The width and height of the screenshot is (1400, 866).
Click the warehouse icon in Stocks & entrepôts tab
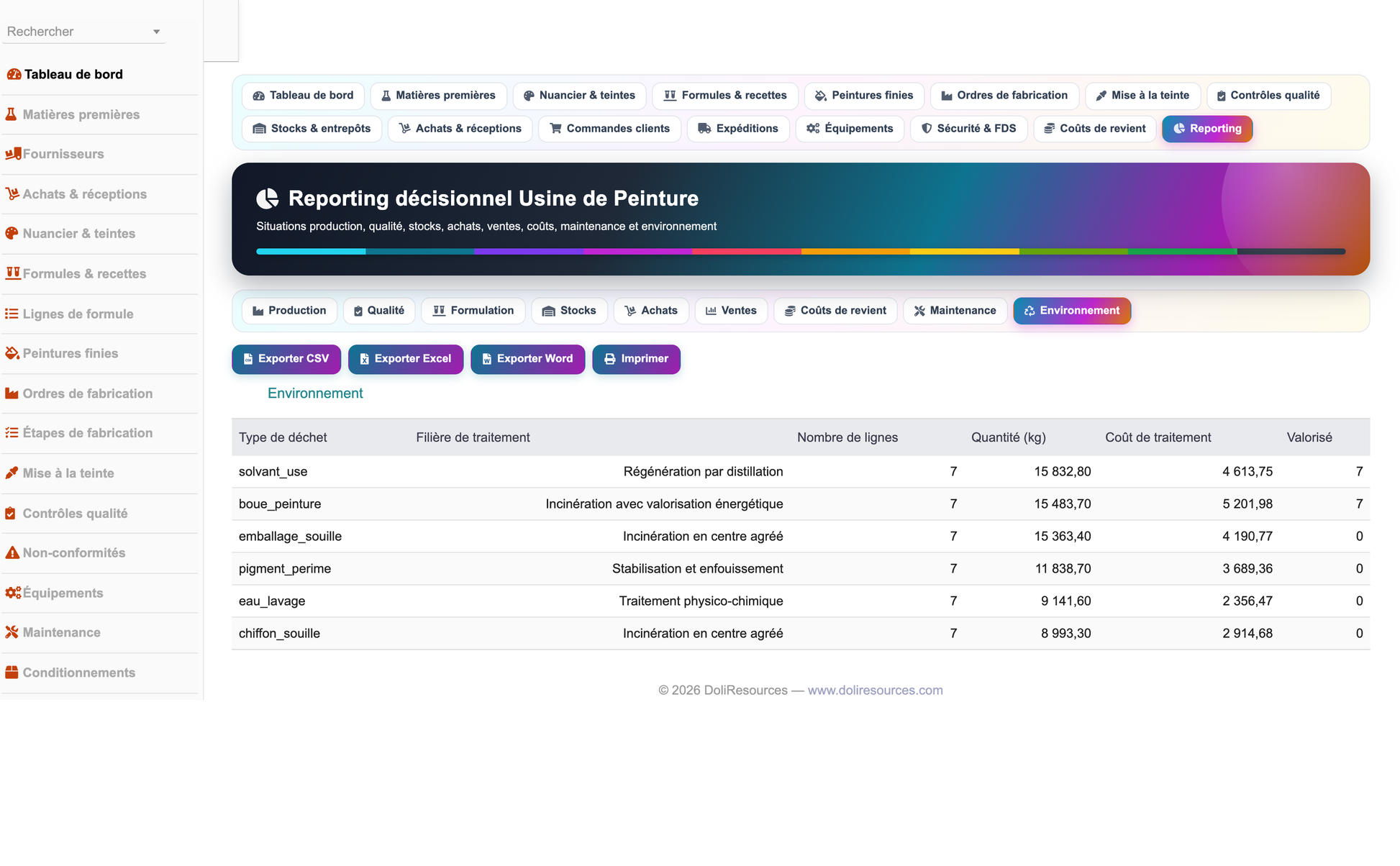(x=259, y=129)
